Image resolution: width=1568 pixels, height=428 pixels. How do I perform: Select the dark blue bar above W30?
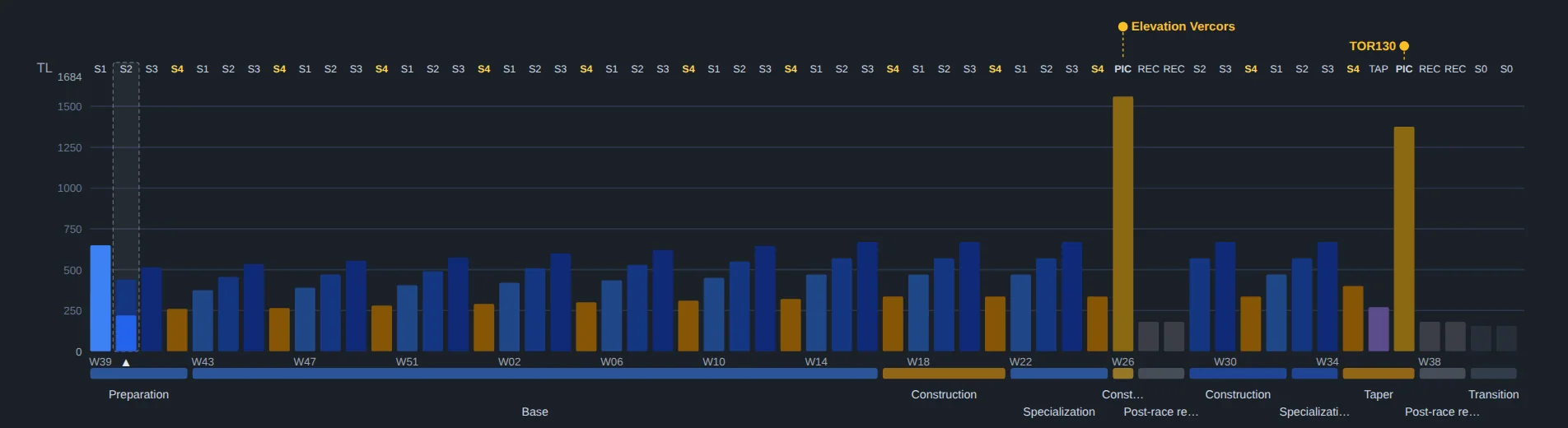coord(1225,296)
